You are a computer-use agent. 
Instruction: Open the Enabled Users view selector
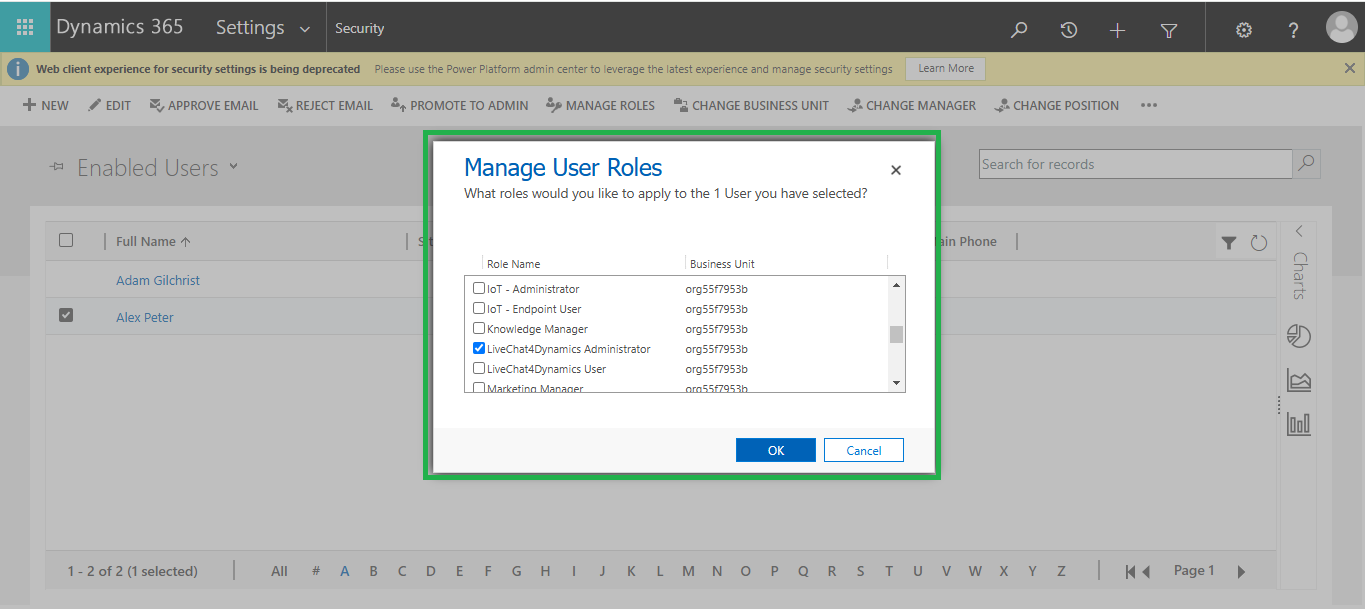click(234, 166)
